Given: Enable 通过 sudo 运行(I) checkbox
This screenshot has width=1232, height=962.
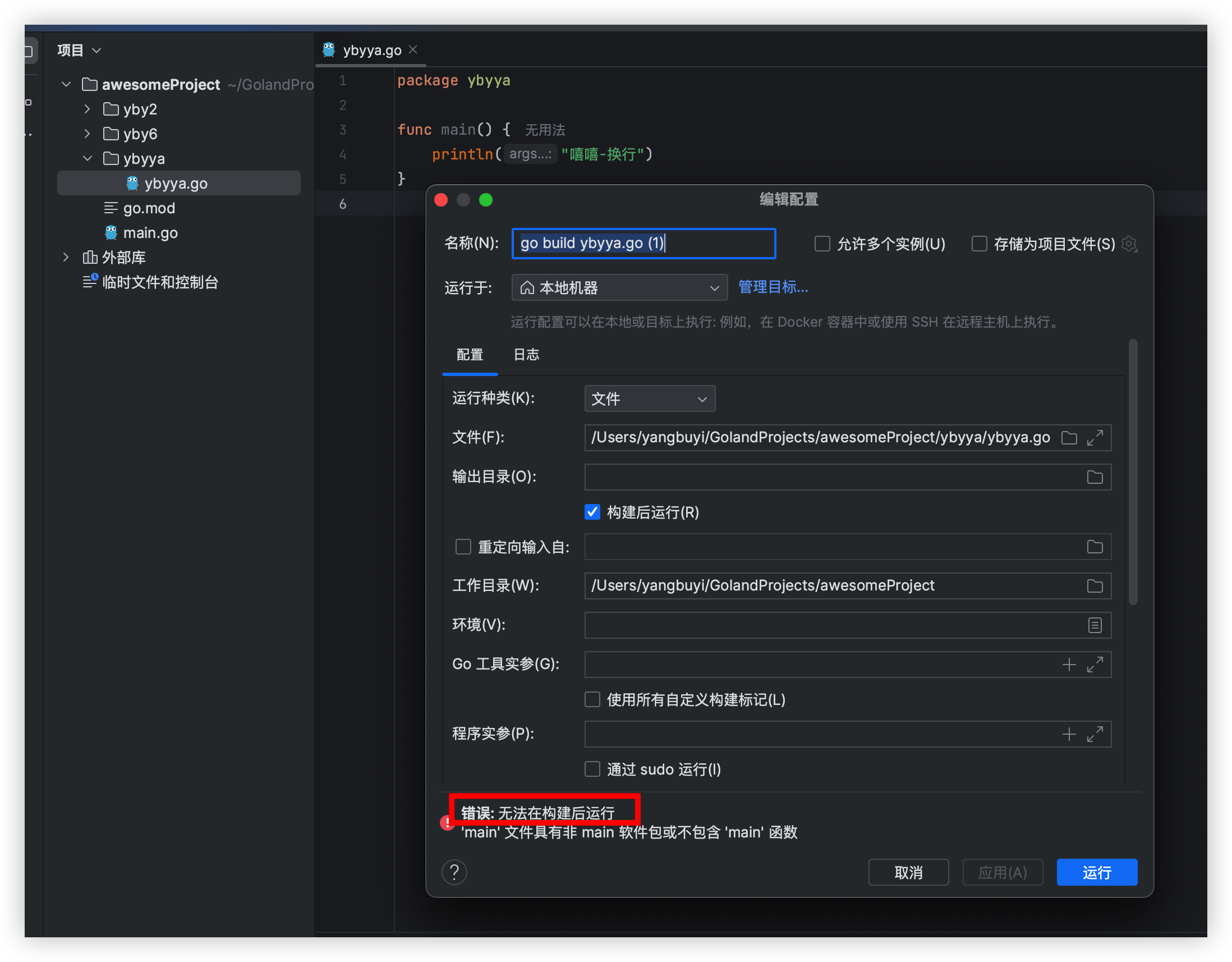Looking at the screenshot, I should pyautogui.click(x=592, y=769).
